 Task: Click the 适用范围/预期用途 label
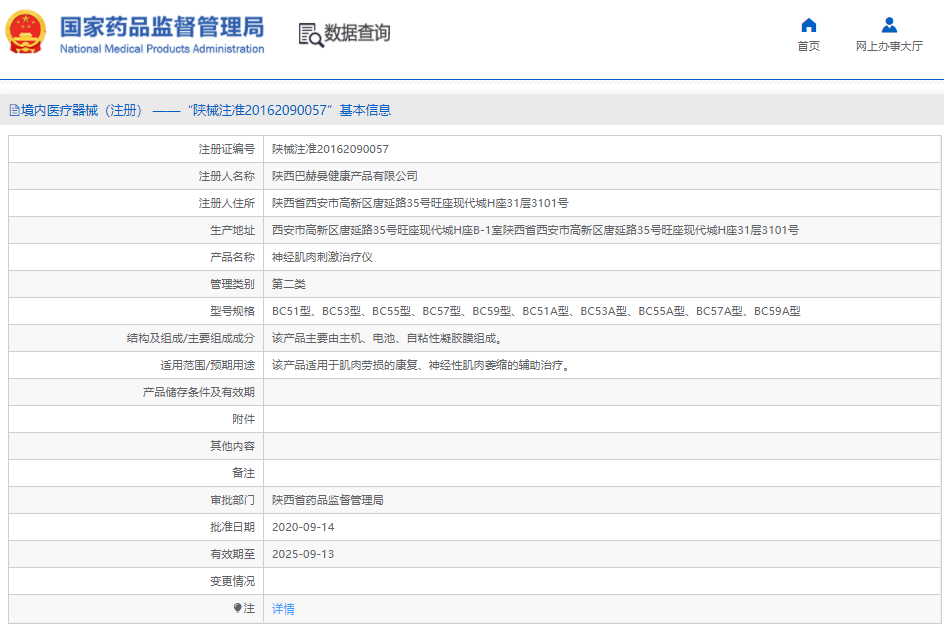(207, 365)
